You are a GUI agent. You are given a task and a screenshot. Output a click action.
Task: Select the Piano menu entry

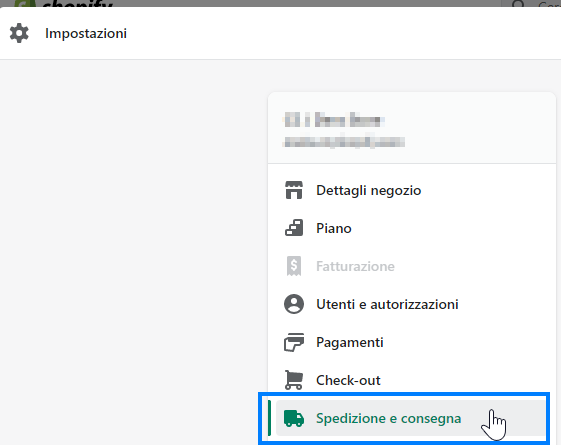411,228
